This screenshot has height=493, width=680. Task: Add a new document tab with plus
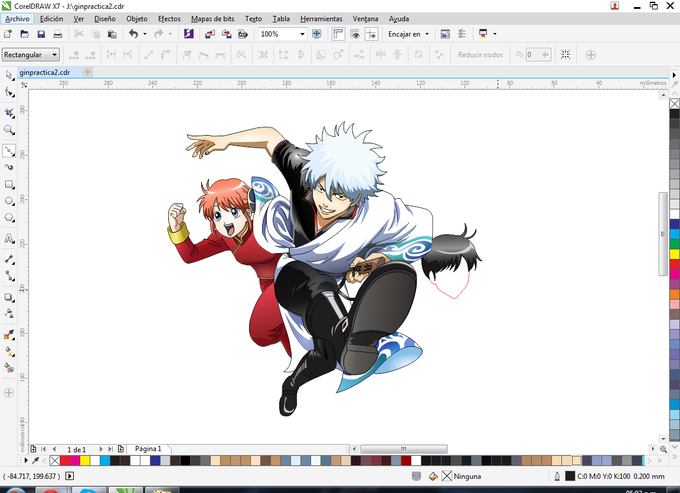point(88,72)
